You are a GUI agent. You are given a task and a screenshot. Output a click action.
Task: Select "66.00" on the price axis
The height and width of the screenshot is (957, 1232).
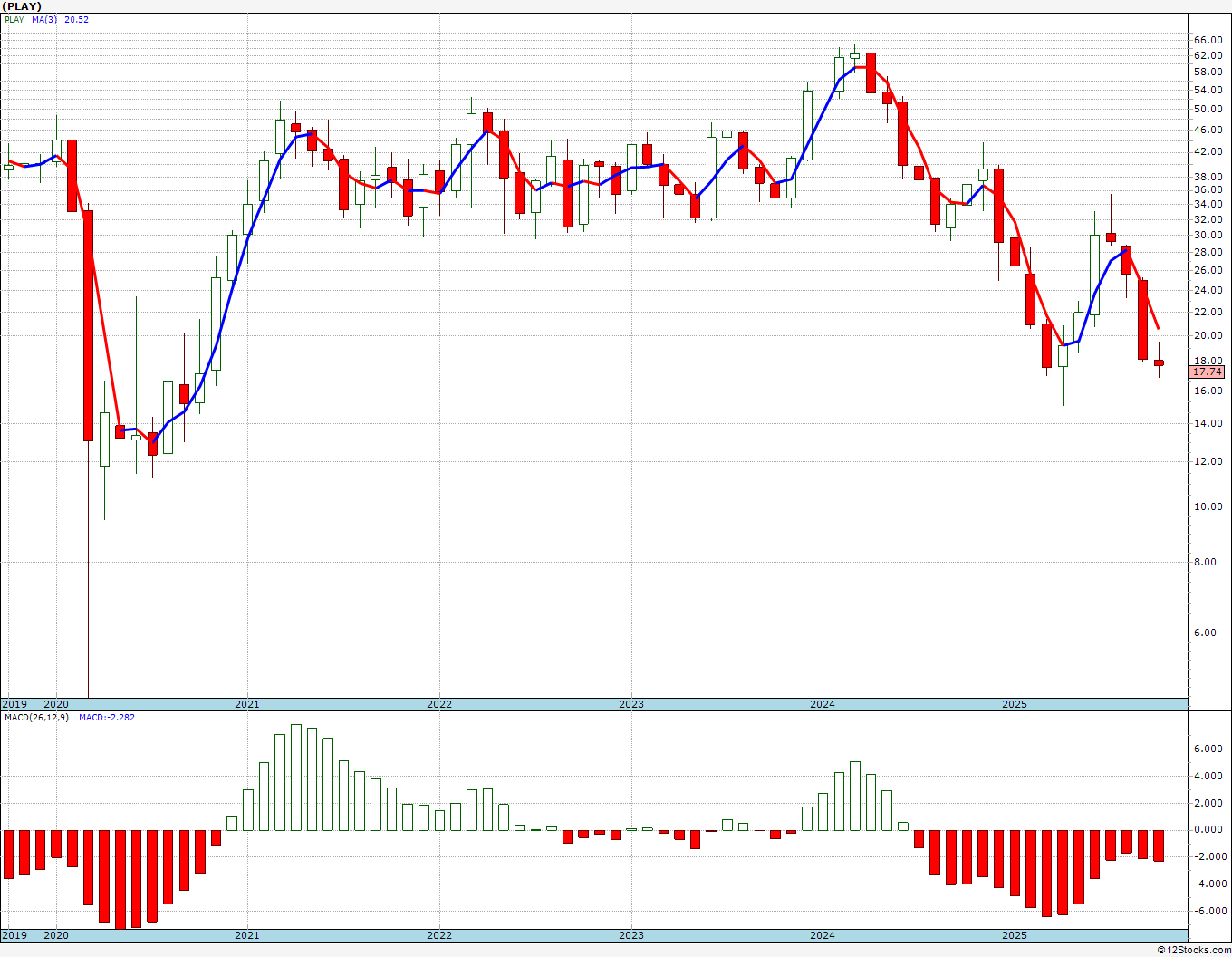[x=1208, y=41]
